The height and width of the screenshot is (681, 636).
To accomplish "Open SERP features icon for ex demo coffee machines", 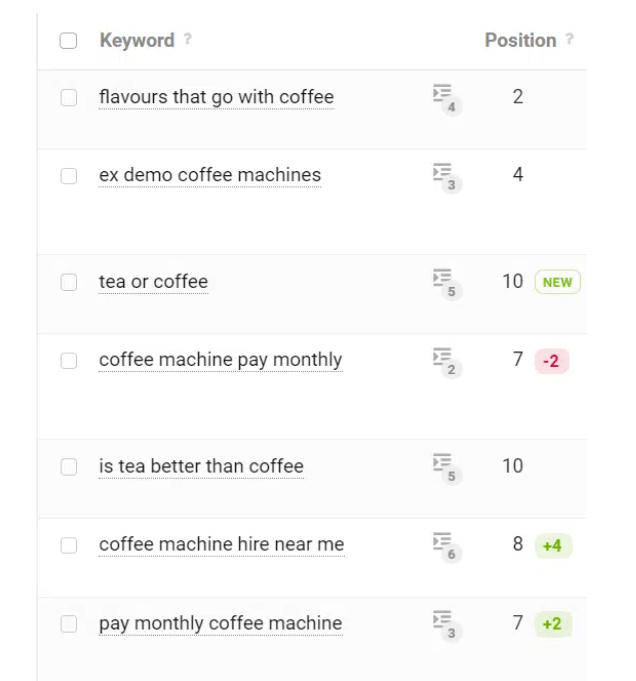I will pos(447,177).
